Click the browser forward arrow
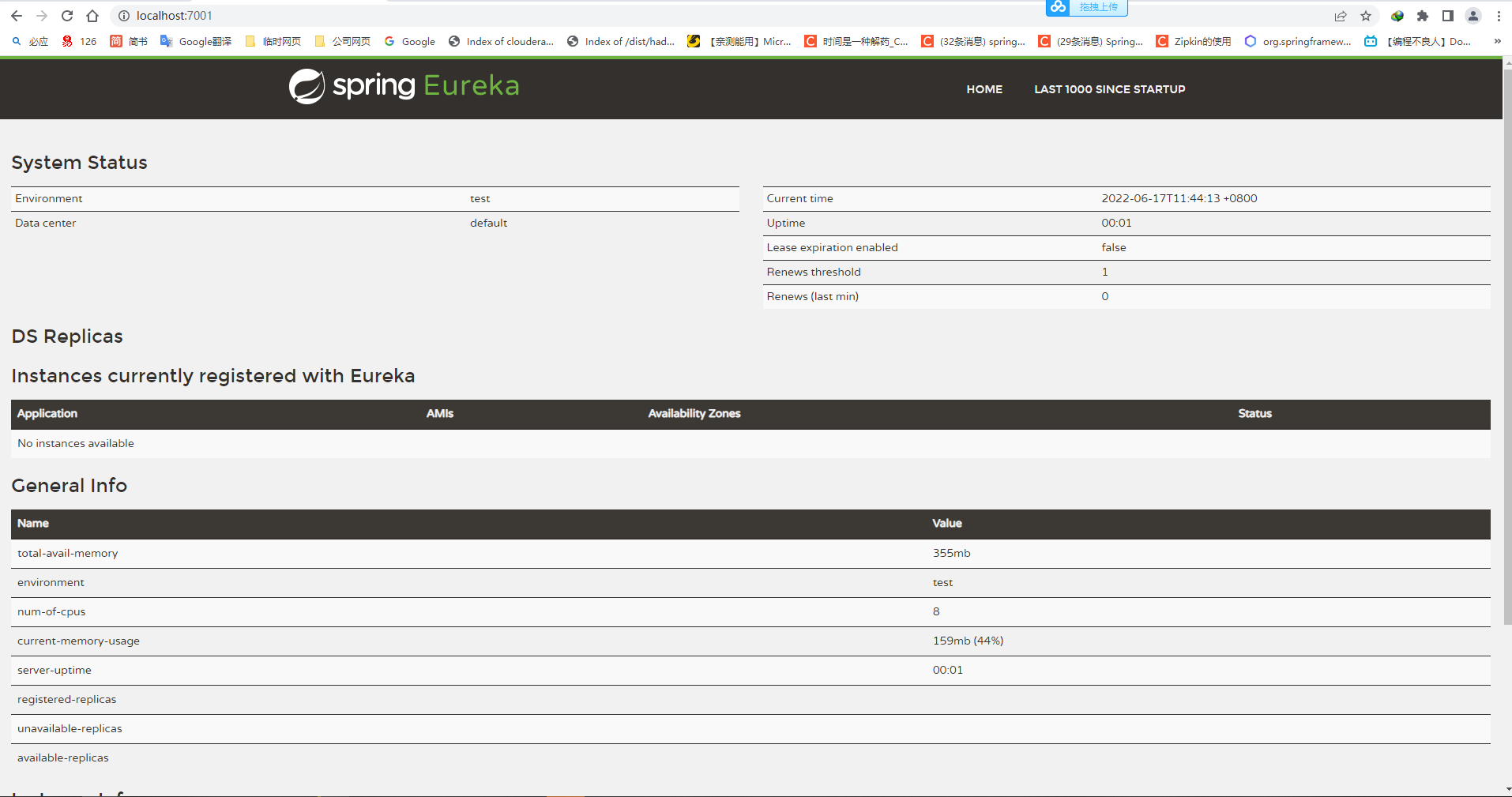 pos(42,16)
